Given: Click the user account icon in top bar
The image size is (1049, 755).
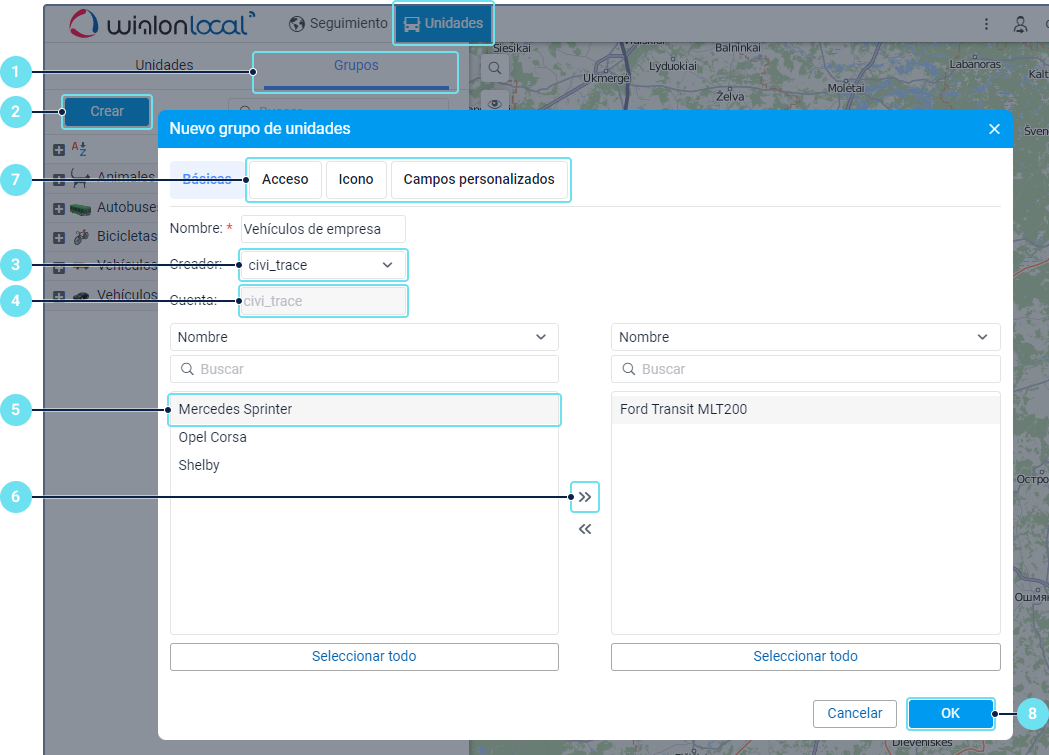Looking at the screenshot, I should [x=1021, y=24].
